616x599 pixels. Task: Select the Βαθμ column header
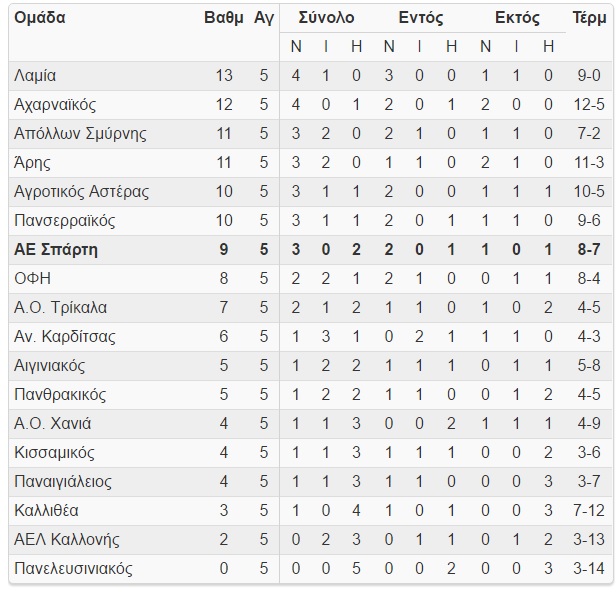click(224, 18)
